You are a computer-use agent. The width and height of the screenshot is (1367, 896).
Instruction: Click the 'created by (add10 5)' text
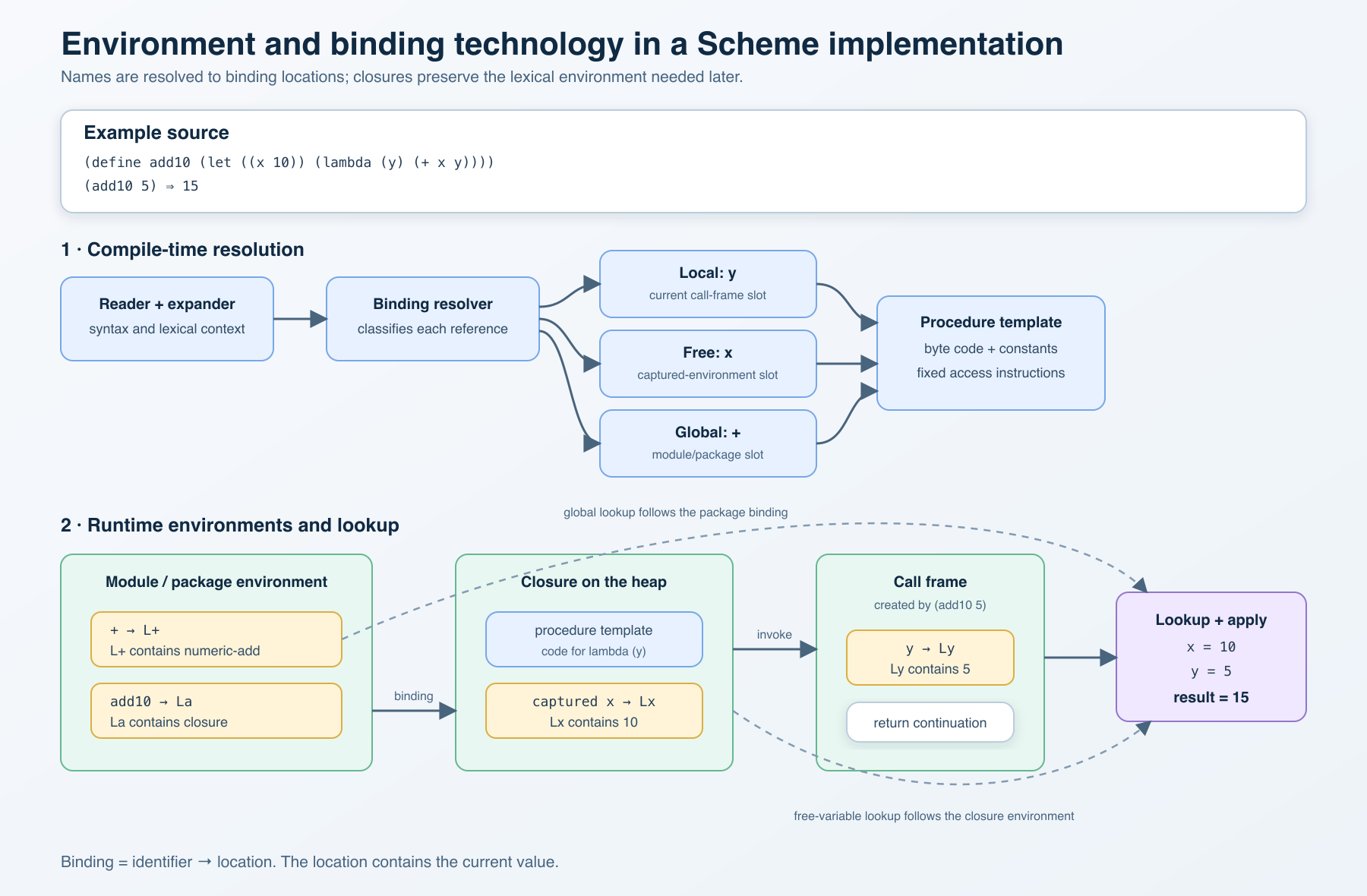coord(930,605)
